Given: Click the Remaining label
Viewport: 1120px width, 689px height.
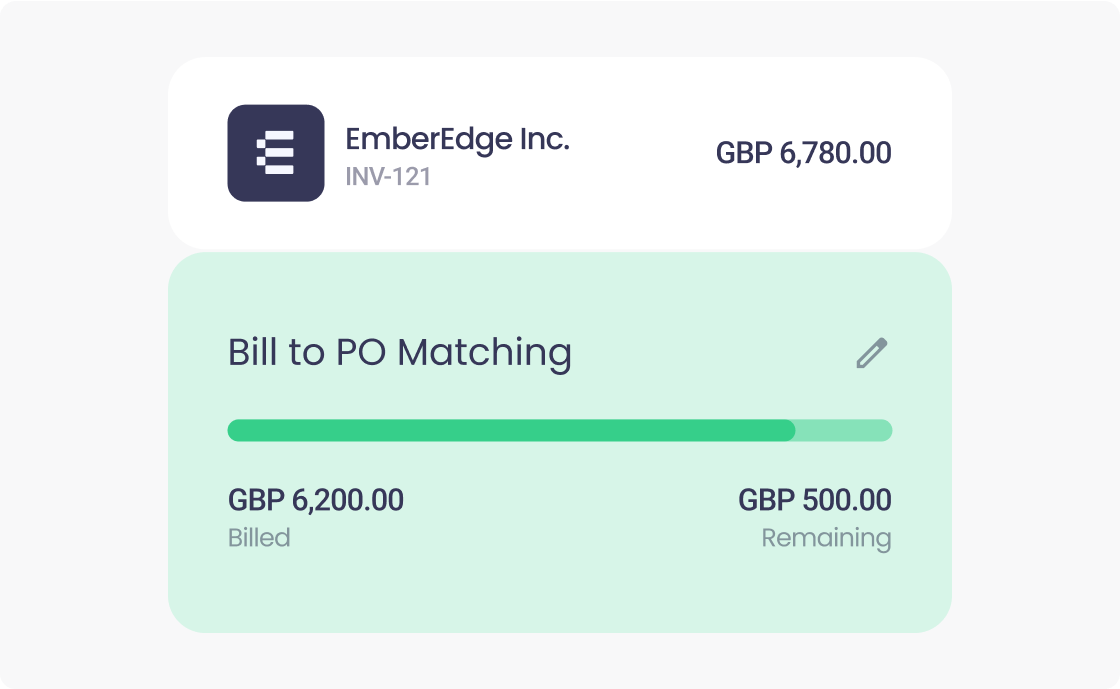Looking at the screenshot, I should [826, 538].
